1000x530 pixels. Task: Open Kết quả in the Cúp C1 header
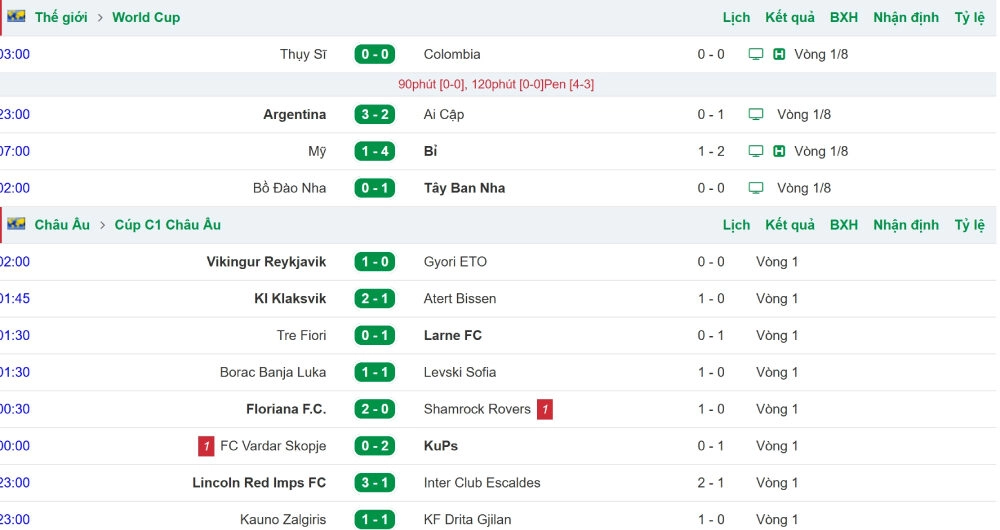(790, 225)
